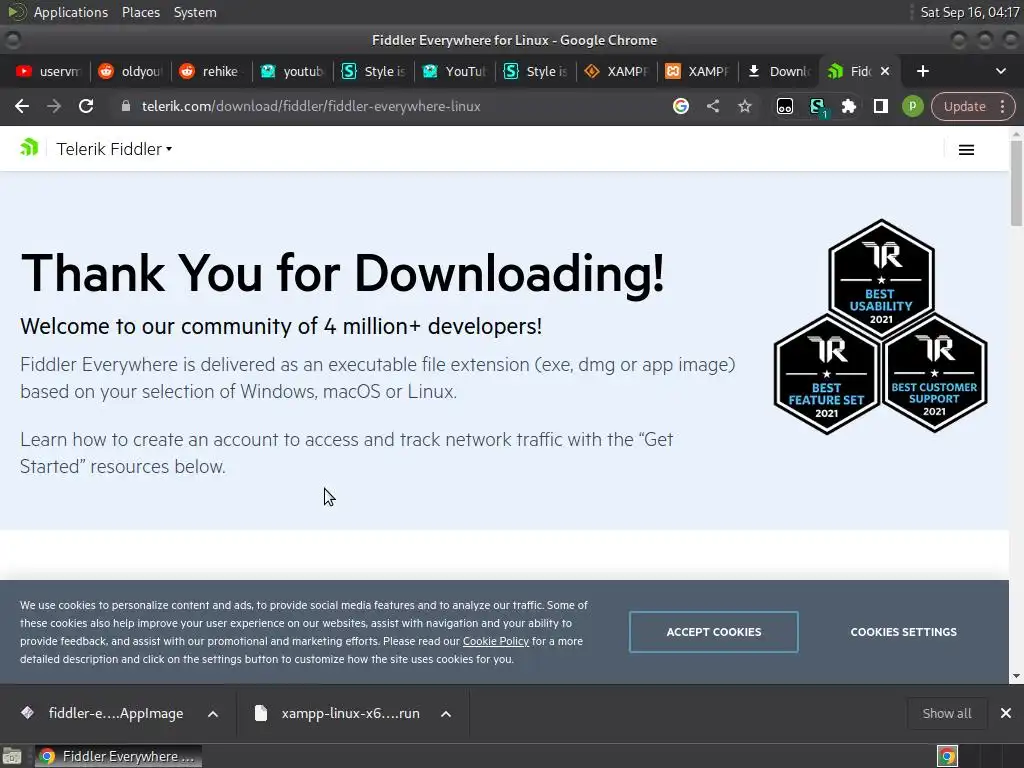Viewport: 1024px width, 768px height.
Task: Switch to the YouTut tab
Action: (x=454, y=71)
